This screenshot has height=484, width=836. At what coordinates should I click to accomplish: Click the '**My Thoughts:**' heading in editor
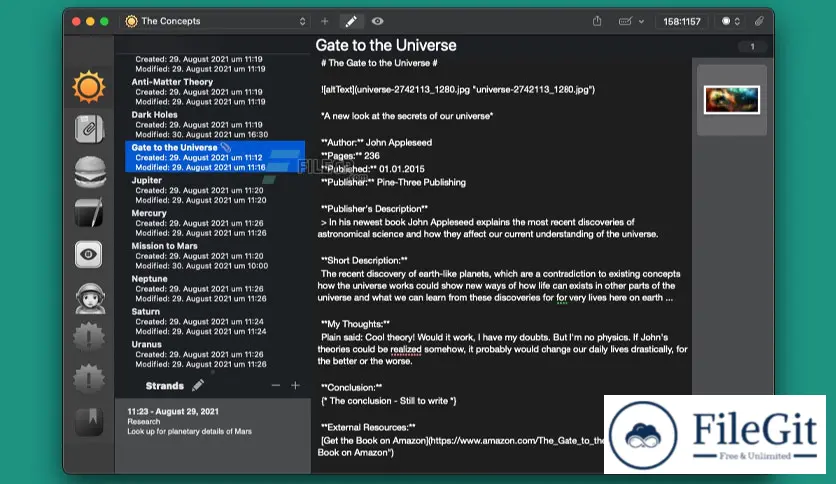[355, 324]
